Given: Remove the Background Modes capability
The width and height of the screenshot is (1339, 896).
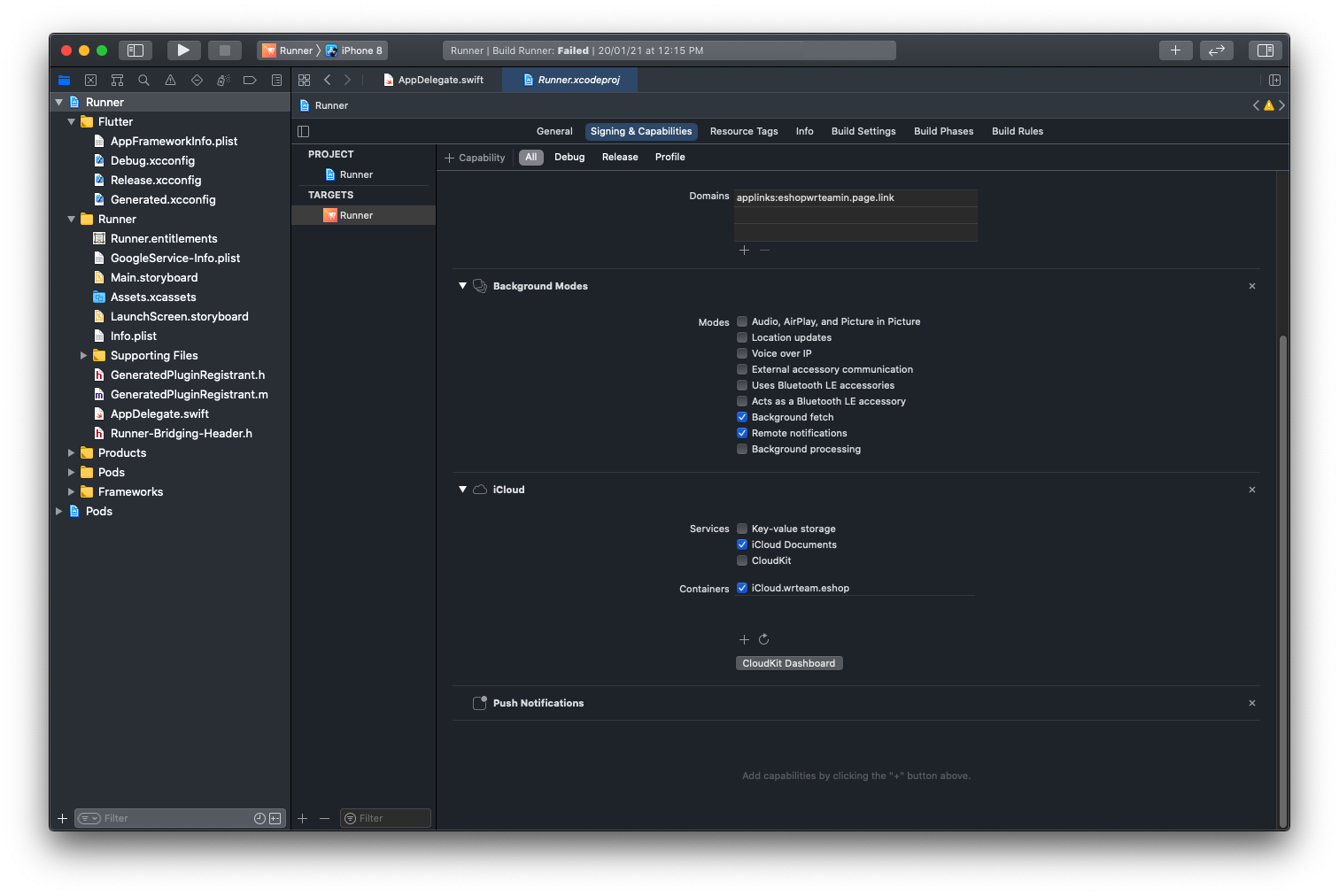Looking at the screenshot, I should 1251,286.
